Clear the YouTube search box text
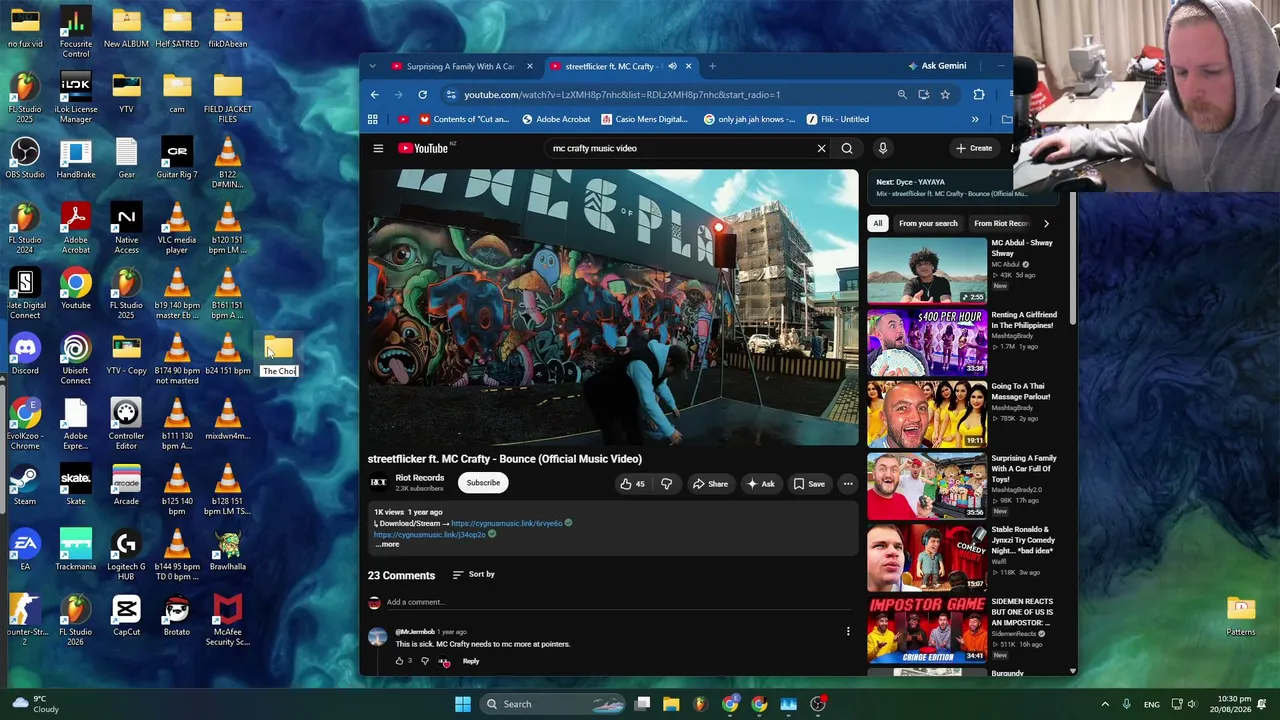The width and height of the screenshot is (1280, 720). [821, 148]
